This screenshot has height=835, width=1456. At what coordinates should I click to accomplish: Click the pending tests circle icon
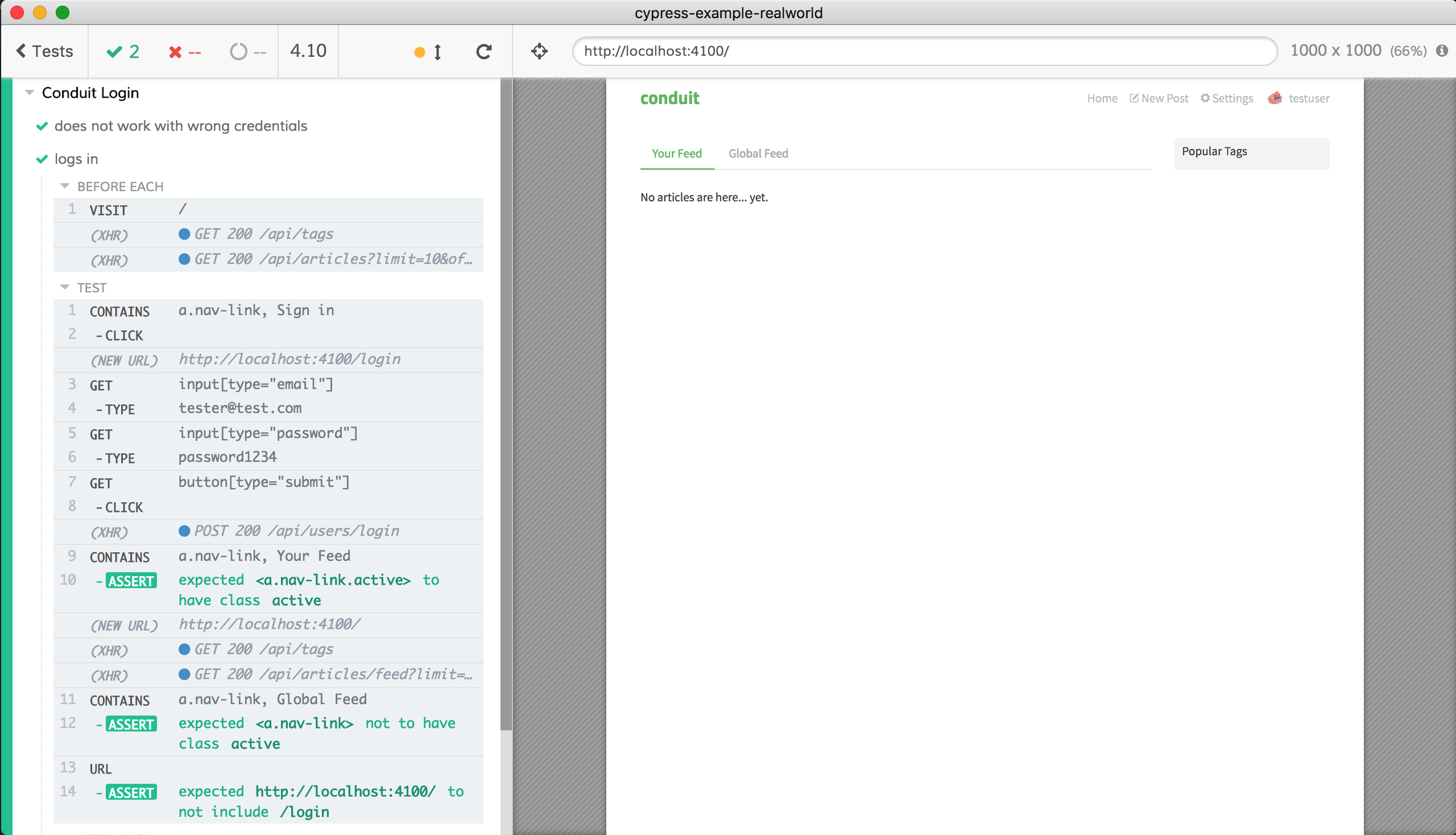point(238,52)
